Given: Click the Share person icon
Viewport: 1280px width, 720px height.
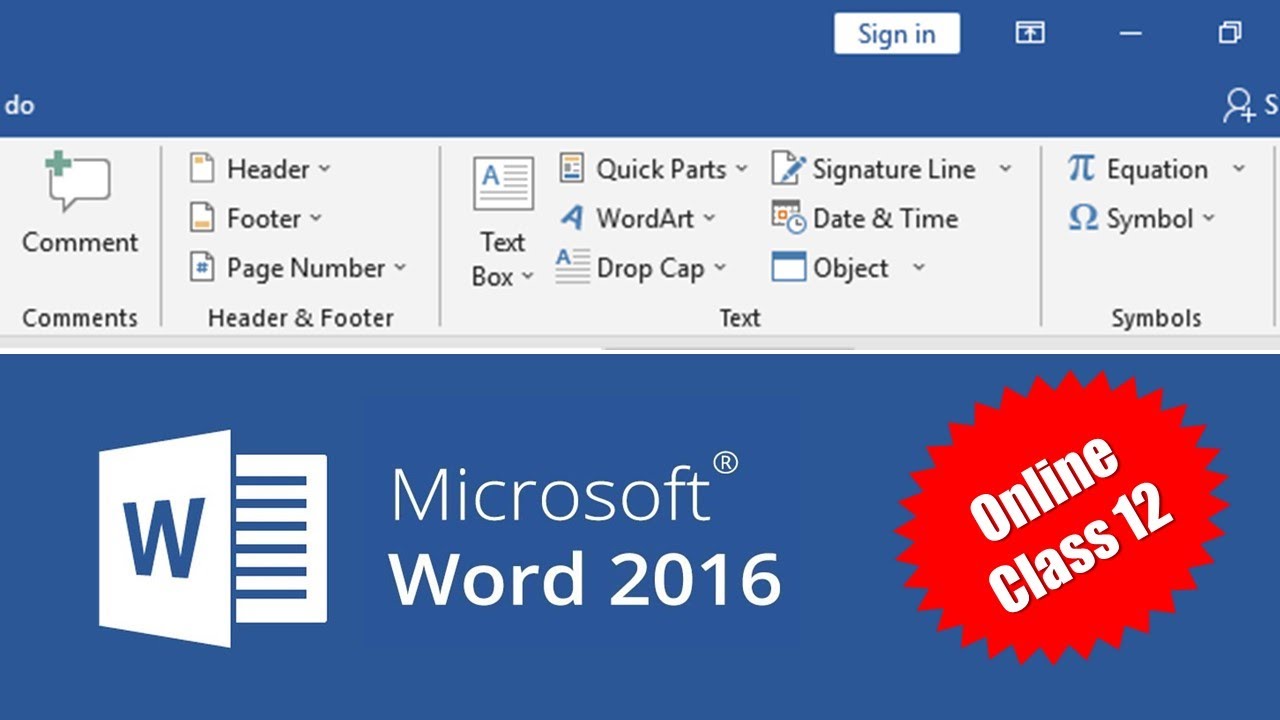Looking at the screenshot, I should (1240, 105).
